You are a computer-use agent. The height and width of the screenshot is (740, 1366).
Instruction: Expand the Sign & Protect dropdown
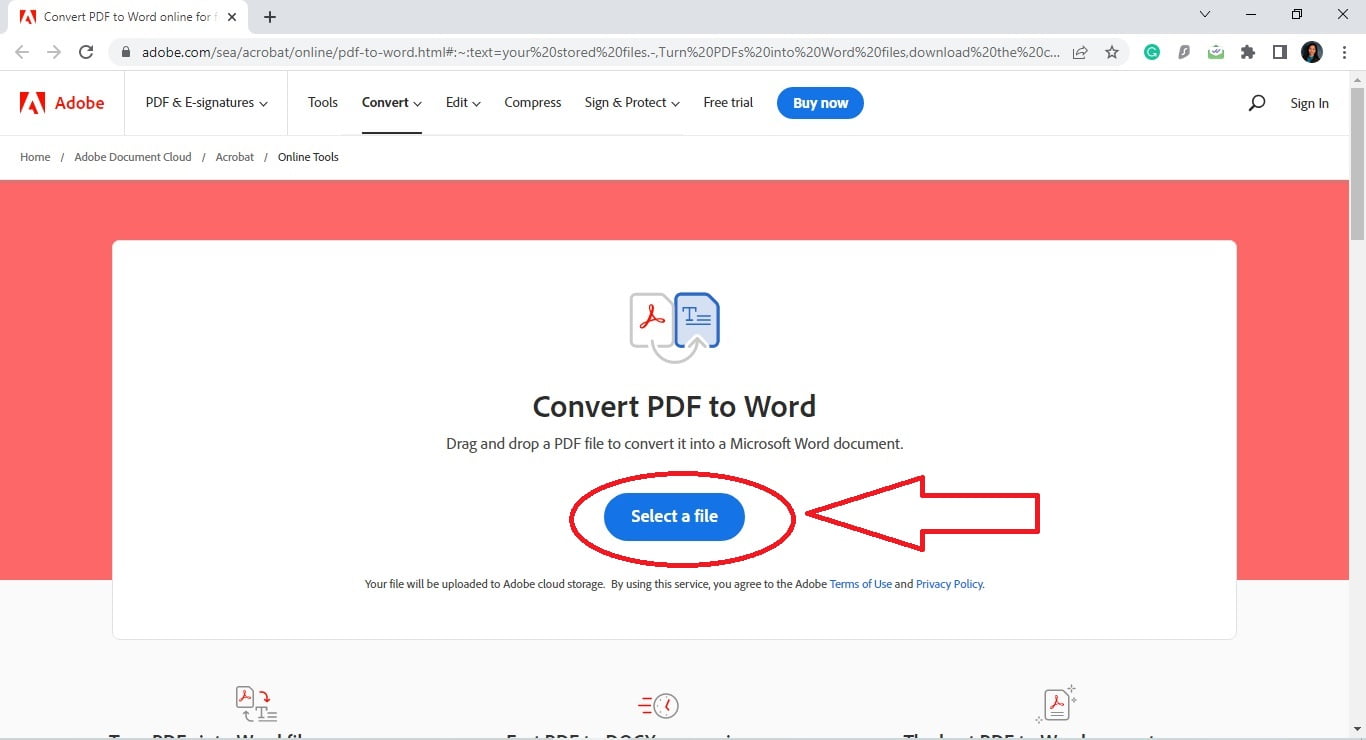[632, 102]
